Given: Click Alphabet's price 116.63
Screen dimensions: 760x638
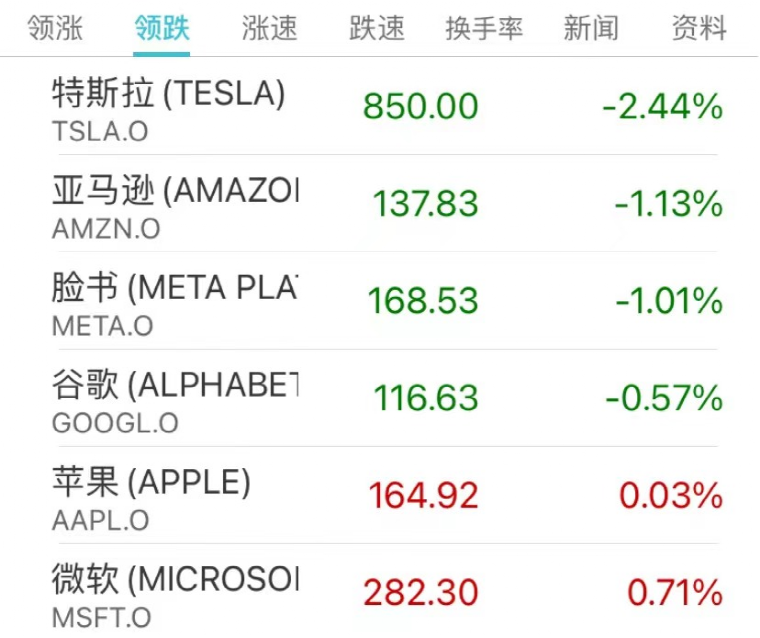Looking at the screenshot, I should click(x=426, y=398).
